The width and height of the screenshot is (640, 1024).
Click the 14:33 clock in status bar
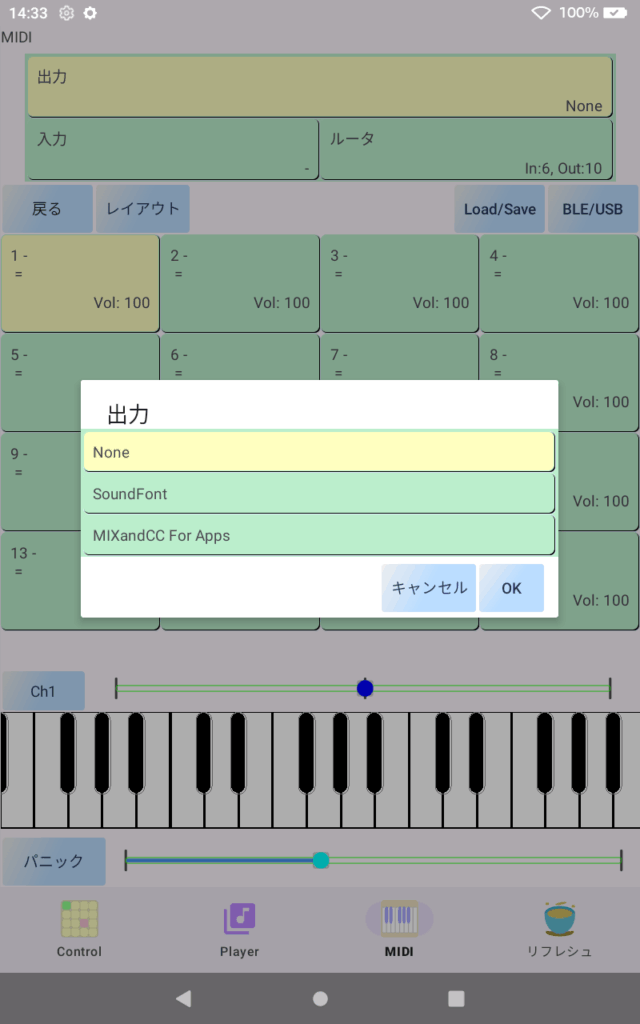28,13
